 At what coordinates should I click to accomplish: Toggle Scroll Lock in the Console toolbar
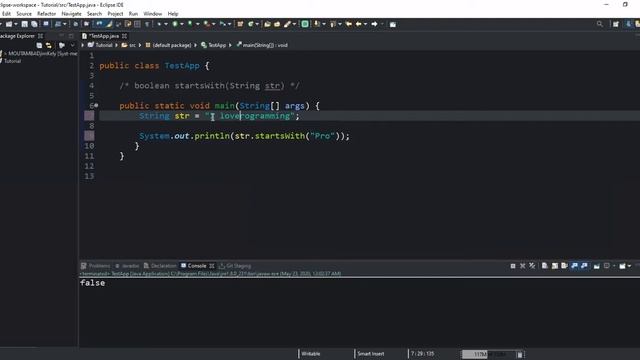point(555,266)
